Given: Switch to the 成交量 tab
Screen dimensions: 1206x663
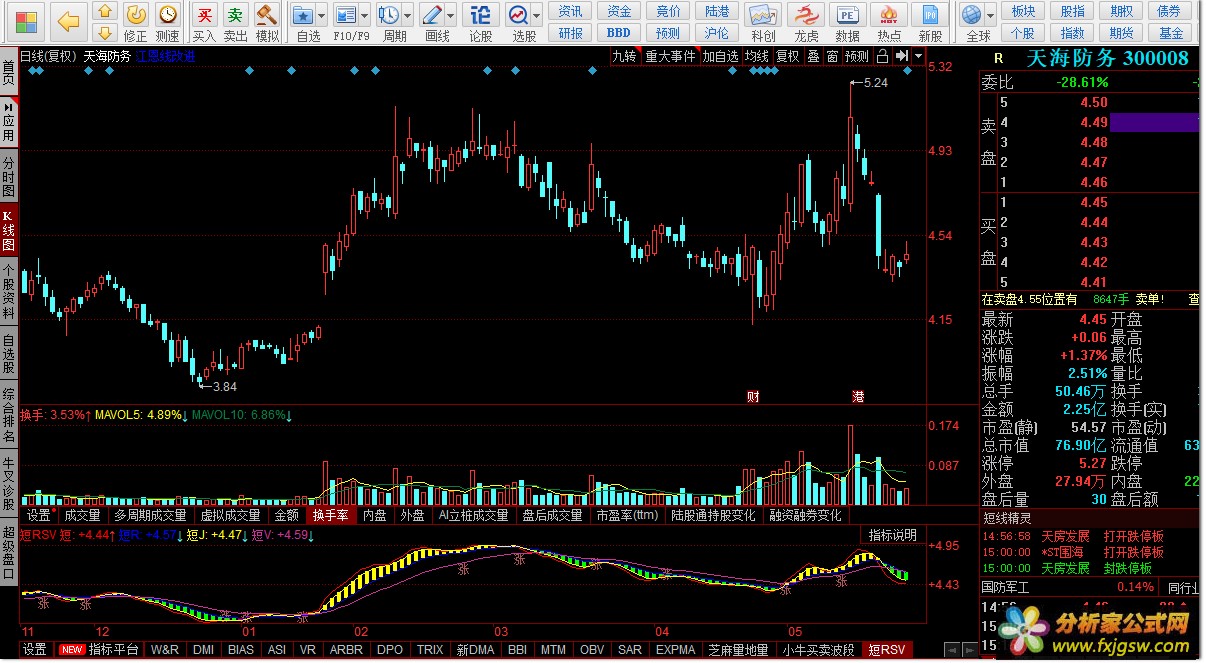Looking at the screenshot, I should tap(82, 516).
